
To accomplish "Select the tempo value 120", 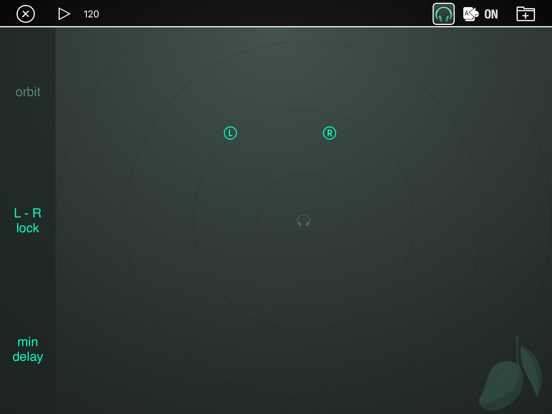I will pos(92,14).
